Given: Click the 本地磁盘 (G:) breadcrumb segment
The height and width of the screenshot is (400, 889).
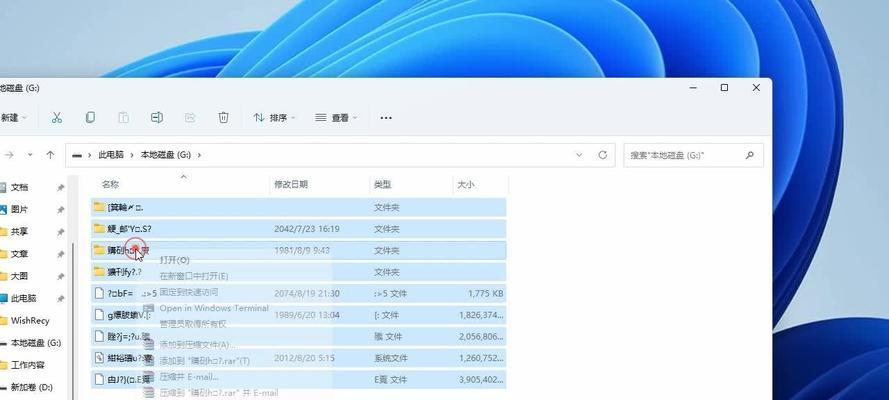Looking at the screenshot, I should click(166, 155).
